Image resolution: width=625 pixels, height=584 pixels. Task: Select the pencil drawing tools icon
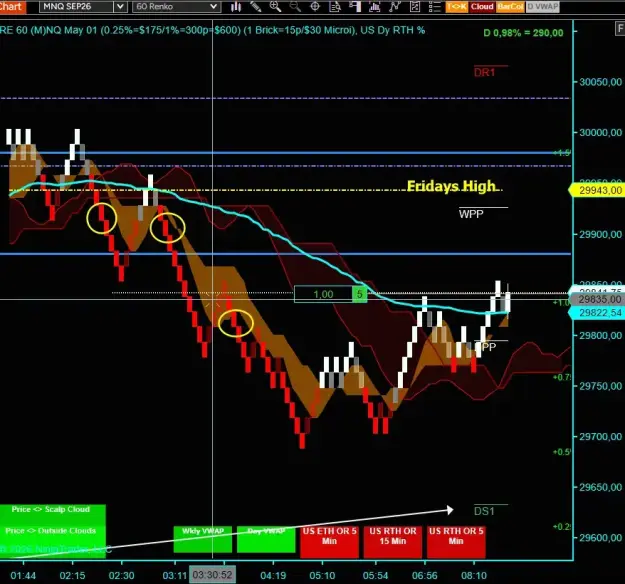(256, 6)
